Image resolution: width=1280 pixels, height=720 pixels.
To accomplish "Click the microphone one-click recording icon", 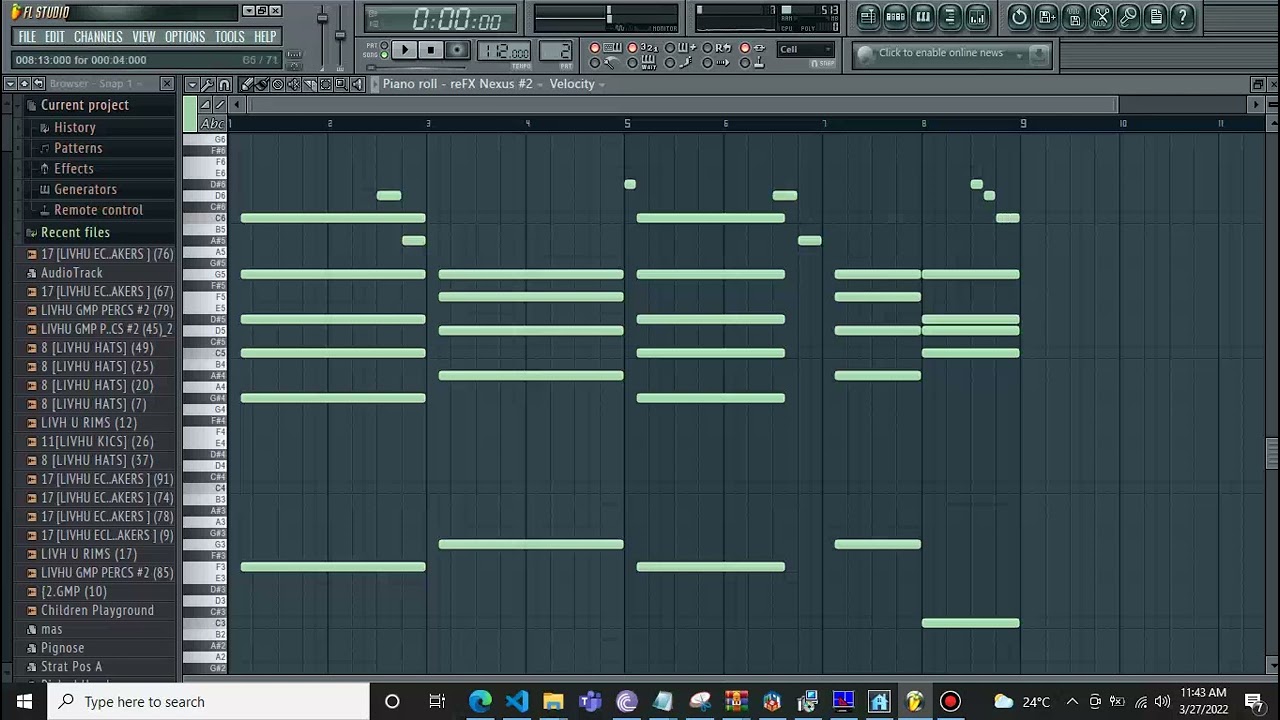I will [1128, 16].
